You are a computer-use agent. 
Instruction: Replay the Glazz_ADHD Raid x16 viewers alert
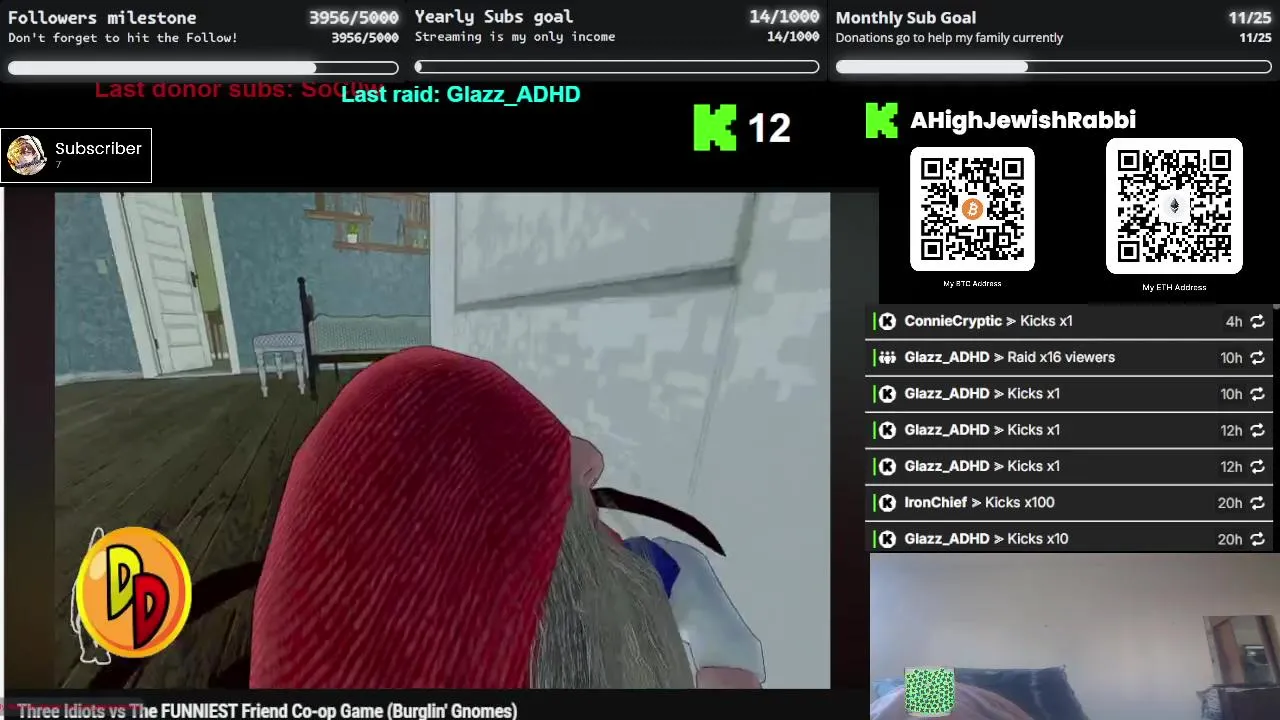(1257, 357)
